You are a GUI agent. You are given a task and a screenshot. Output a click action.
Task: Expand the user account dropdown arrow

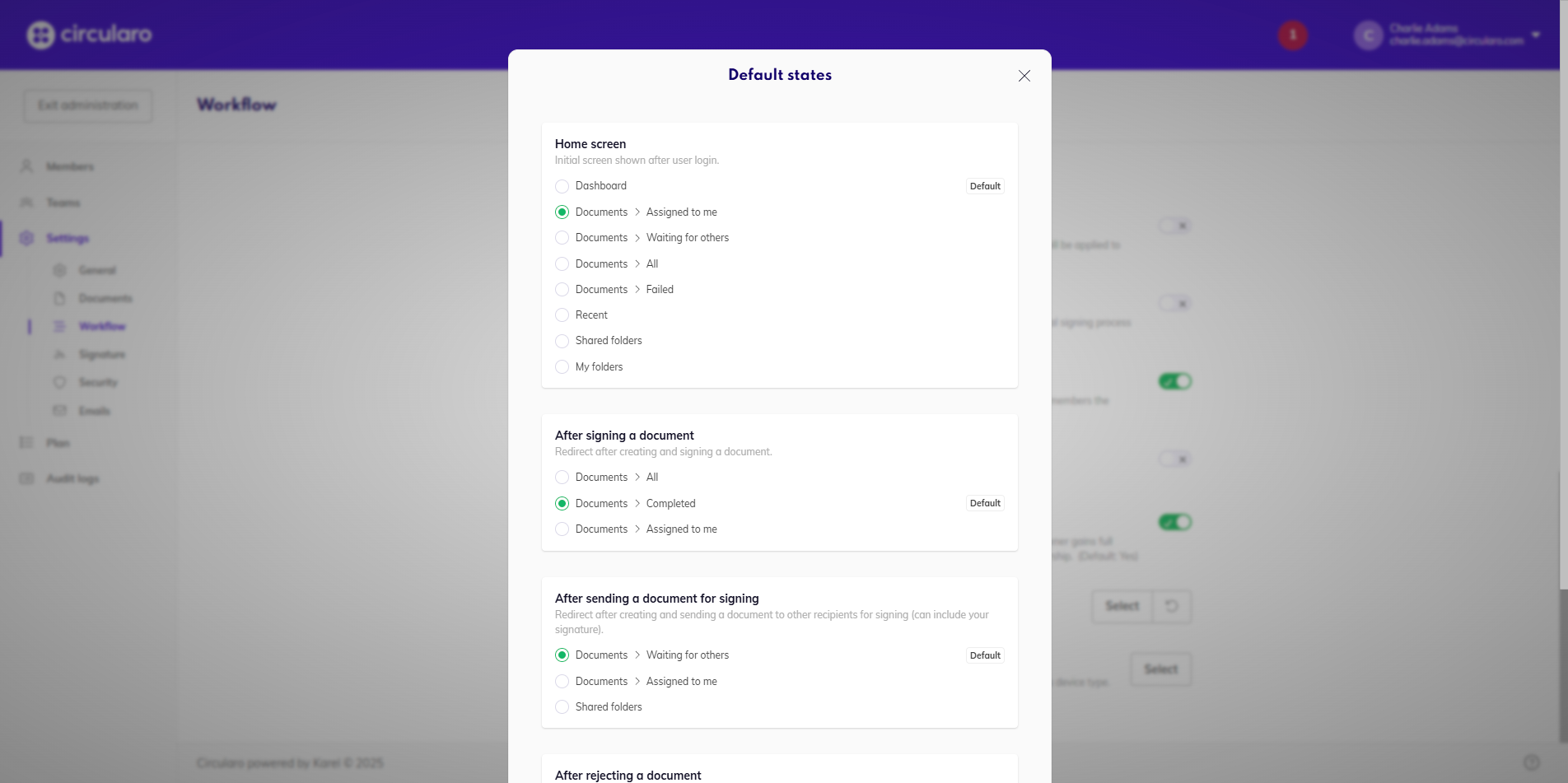click(1535, 35)
